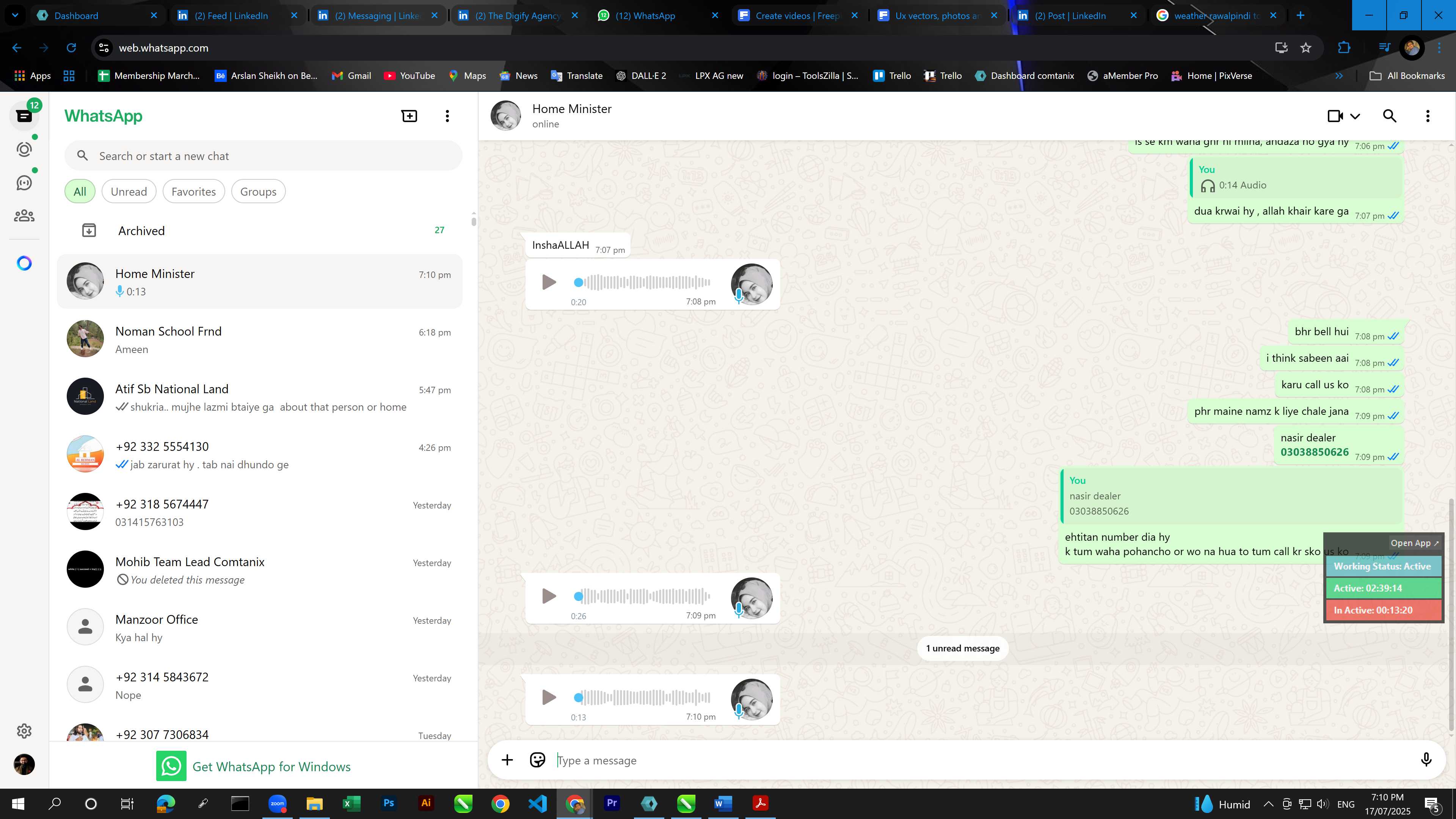Expand hidden bookmarks chevron
1456x819 pixels.
point(1339,76)
